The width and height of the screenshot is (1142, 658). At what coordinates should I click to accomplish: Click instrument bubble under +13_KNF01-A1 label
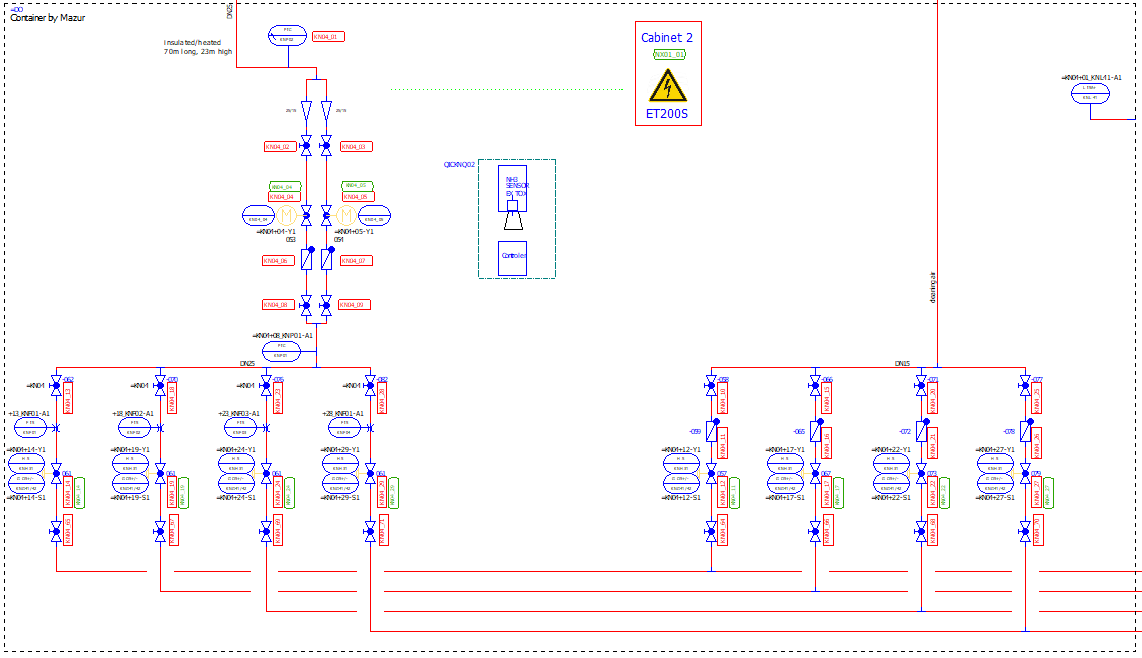tap(30, 428)
